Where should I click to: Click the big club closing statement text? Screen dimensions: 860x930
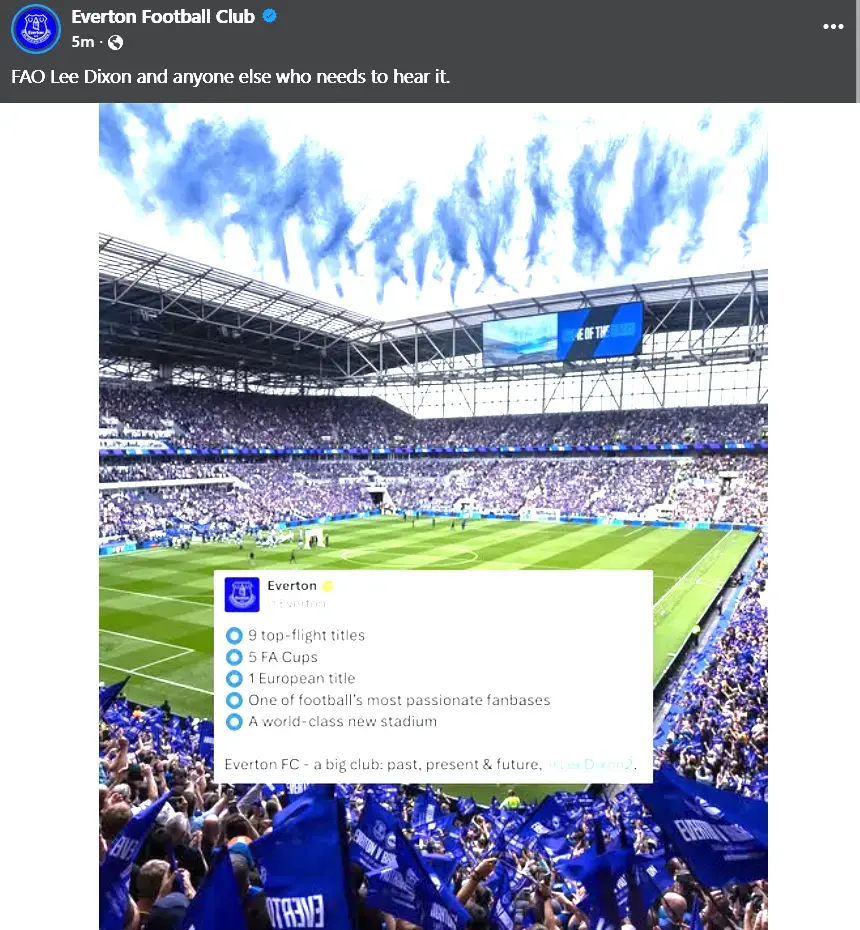[x=383, y=765]
